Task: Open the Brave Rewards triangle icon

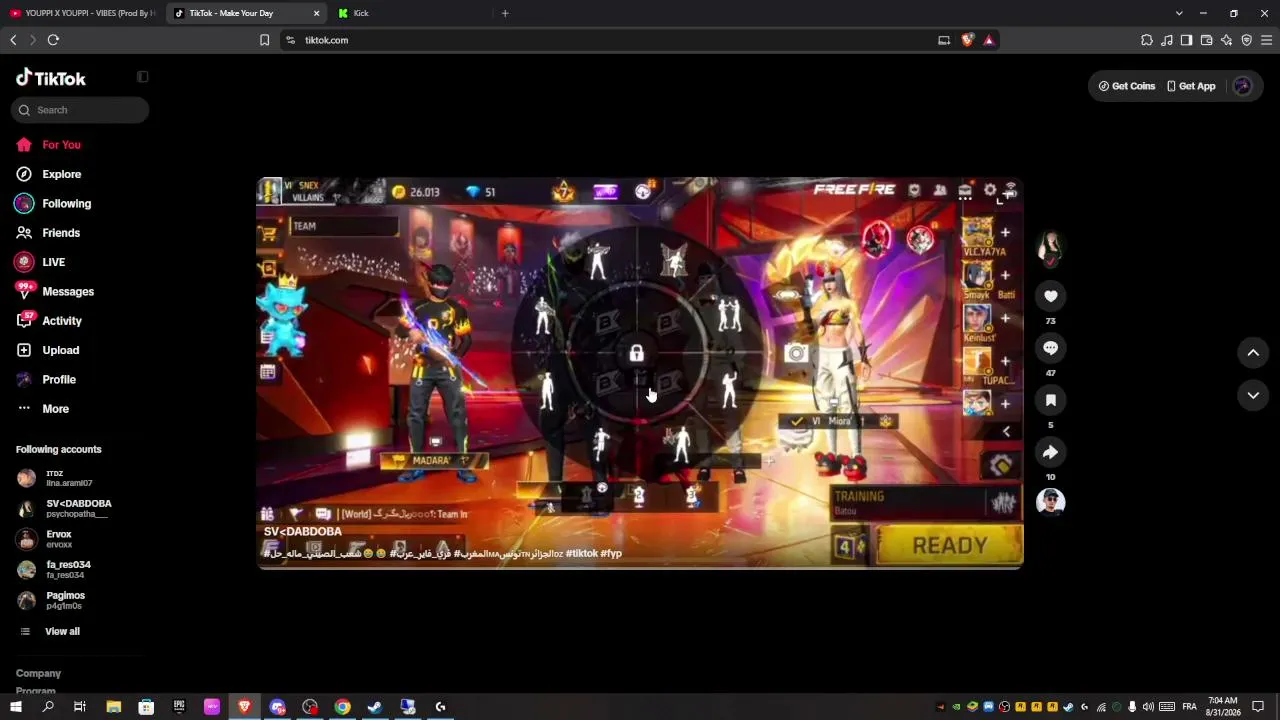Action: coord(989,40)
